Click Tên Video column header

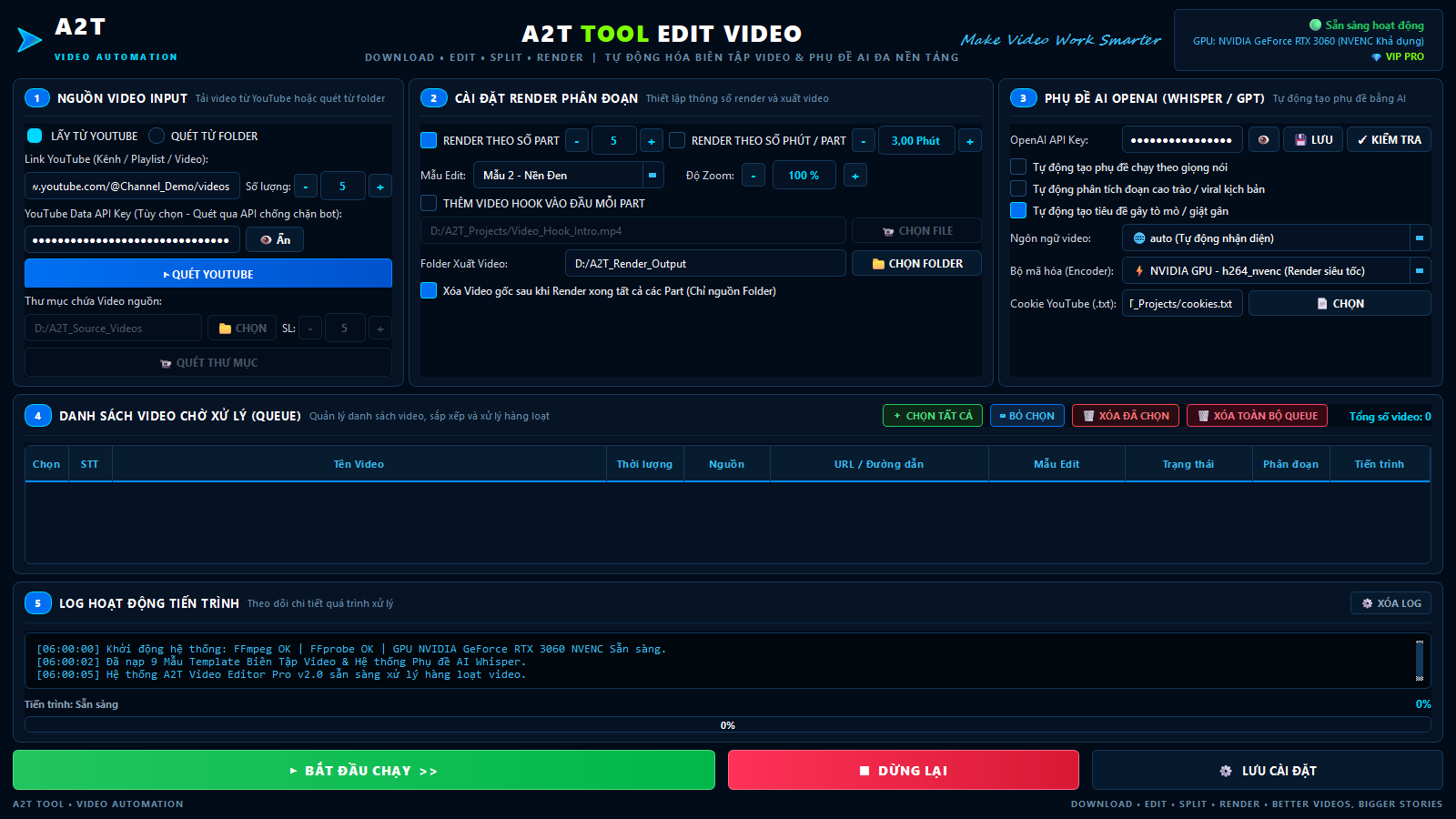coord(359,464)
